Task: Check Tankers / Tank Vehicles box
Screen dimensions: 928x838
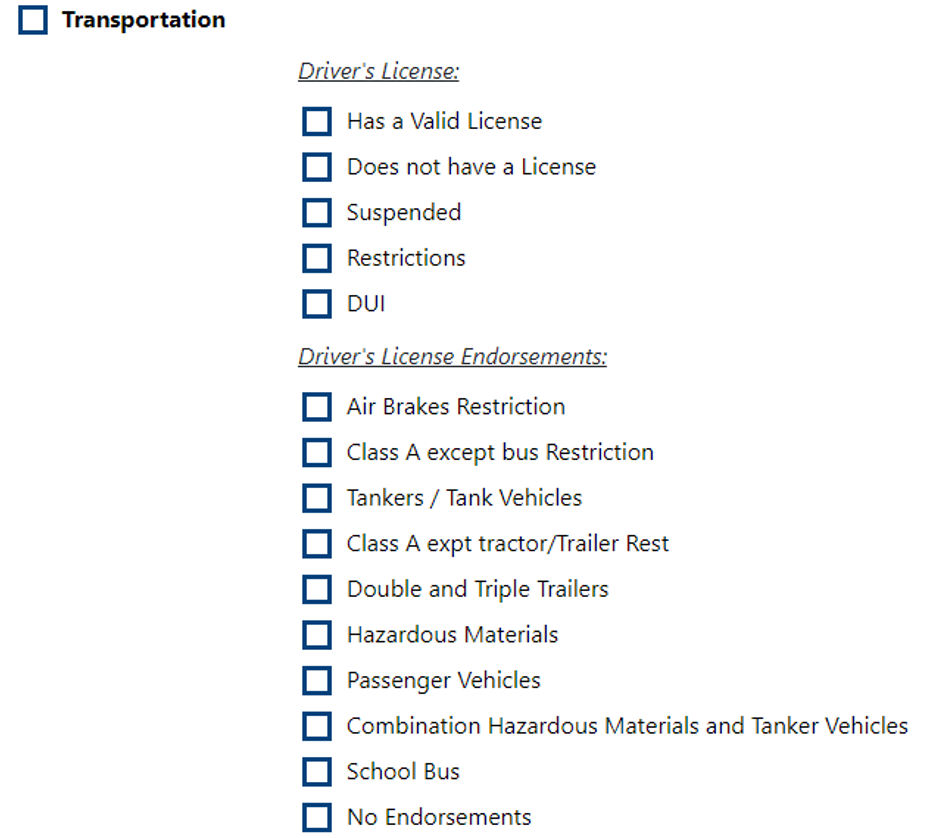Action: pyautogui.click(x=317, y=498)
